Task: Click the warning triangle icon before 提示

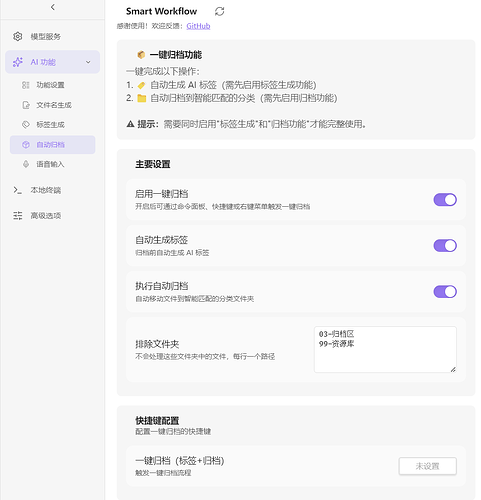Action: click(x=131, y=124)
